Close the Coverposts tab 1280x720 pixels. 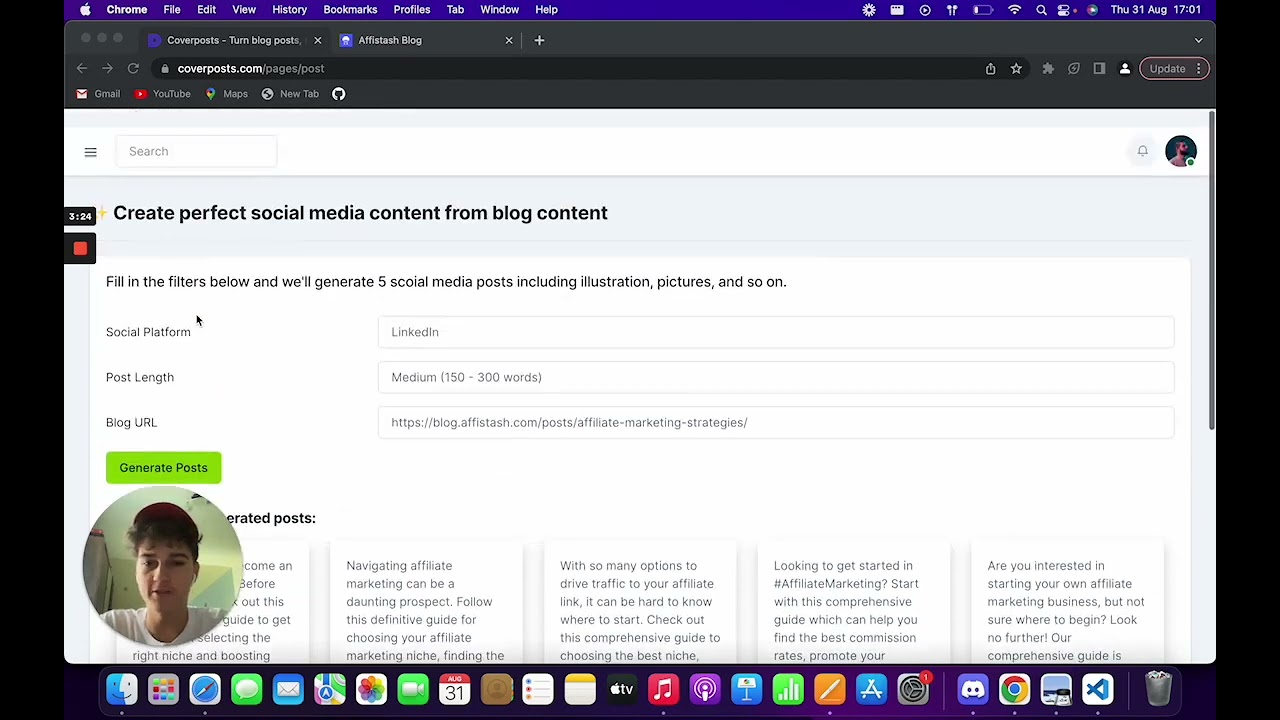point(317,40)
